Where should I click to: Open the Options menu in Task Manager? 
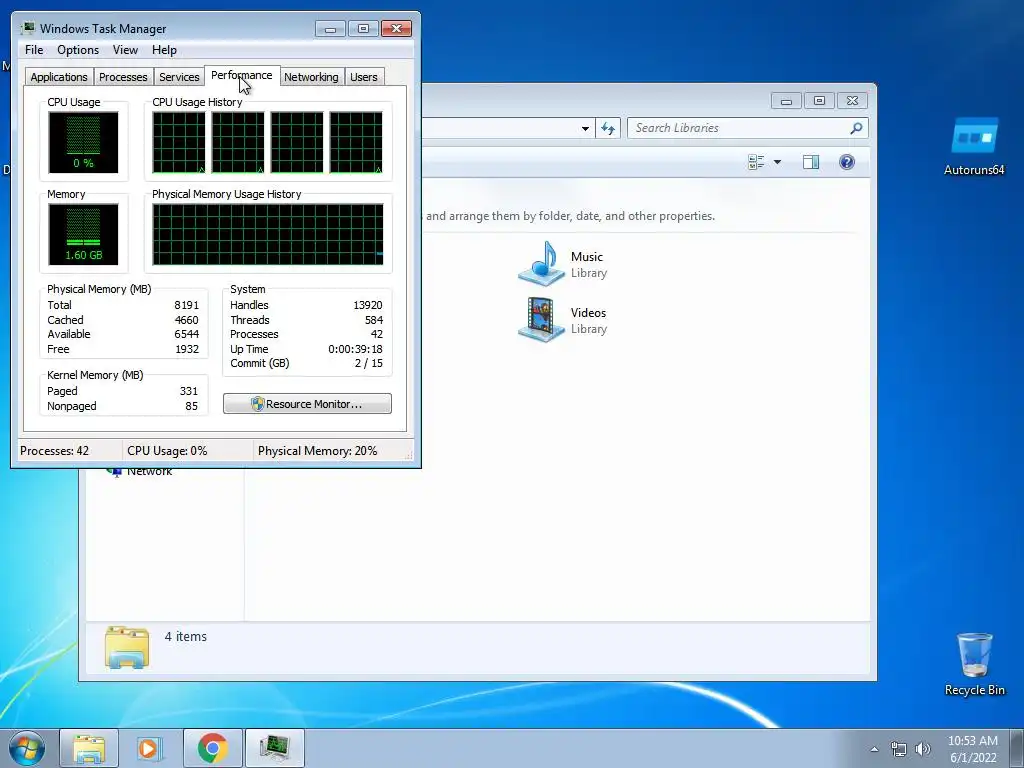pyautogui.click(x=78, y=50)
